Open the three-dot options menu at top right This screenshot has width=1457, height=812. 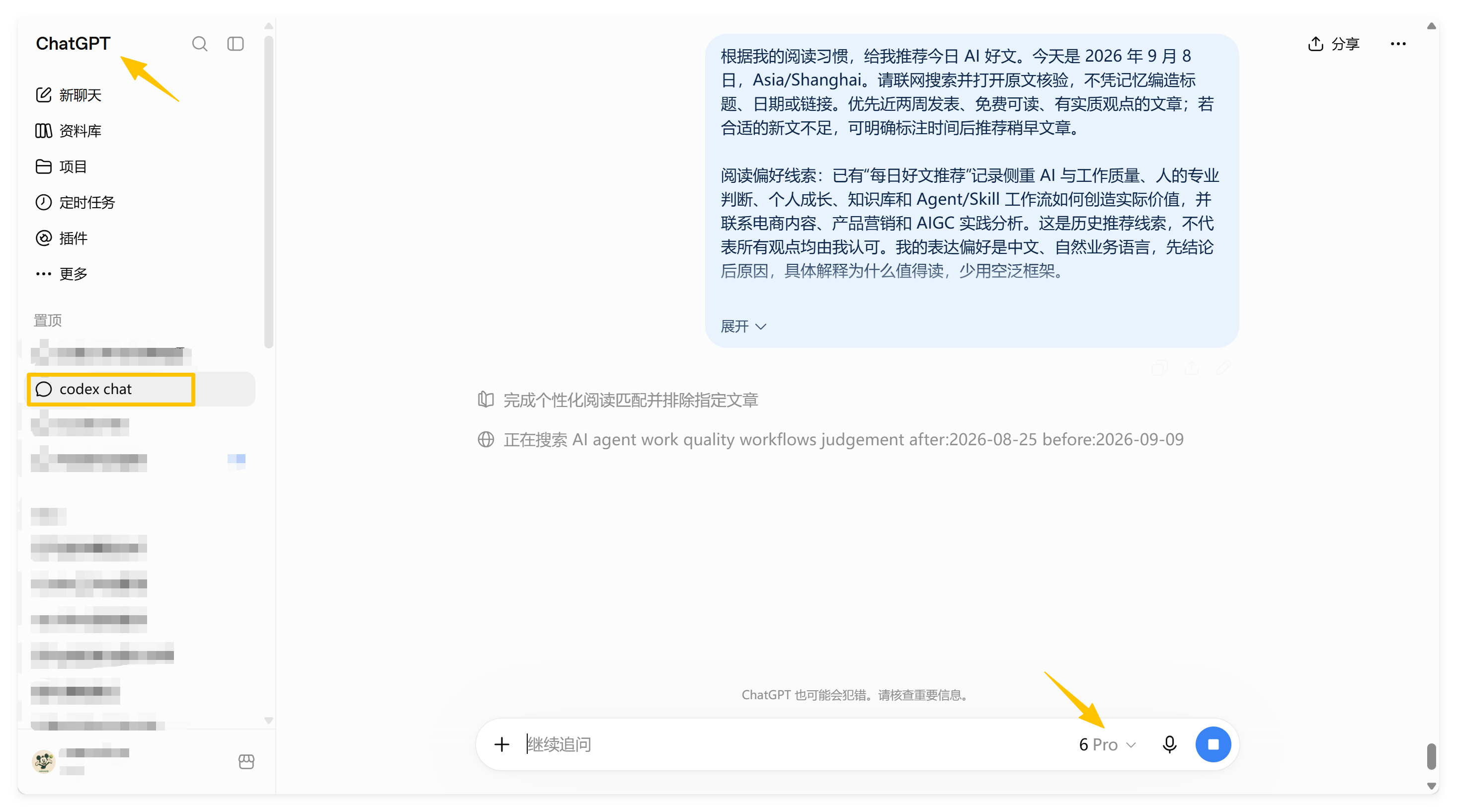(x=1398, y=44)
